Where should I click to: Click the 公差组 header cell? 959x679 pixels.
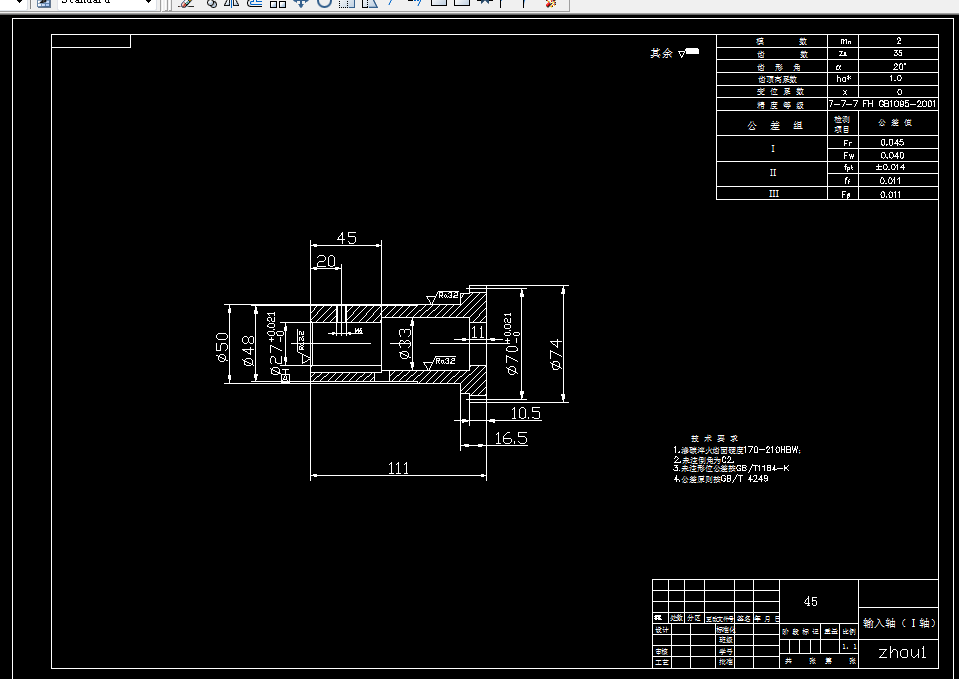(772, 124)
